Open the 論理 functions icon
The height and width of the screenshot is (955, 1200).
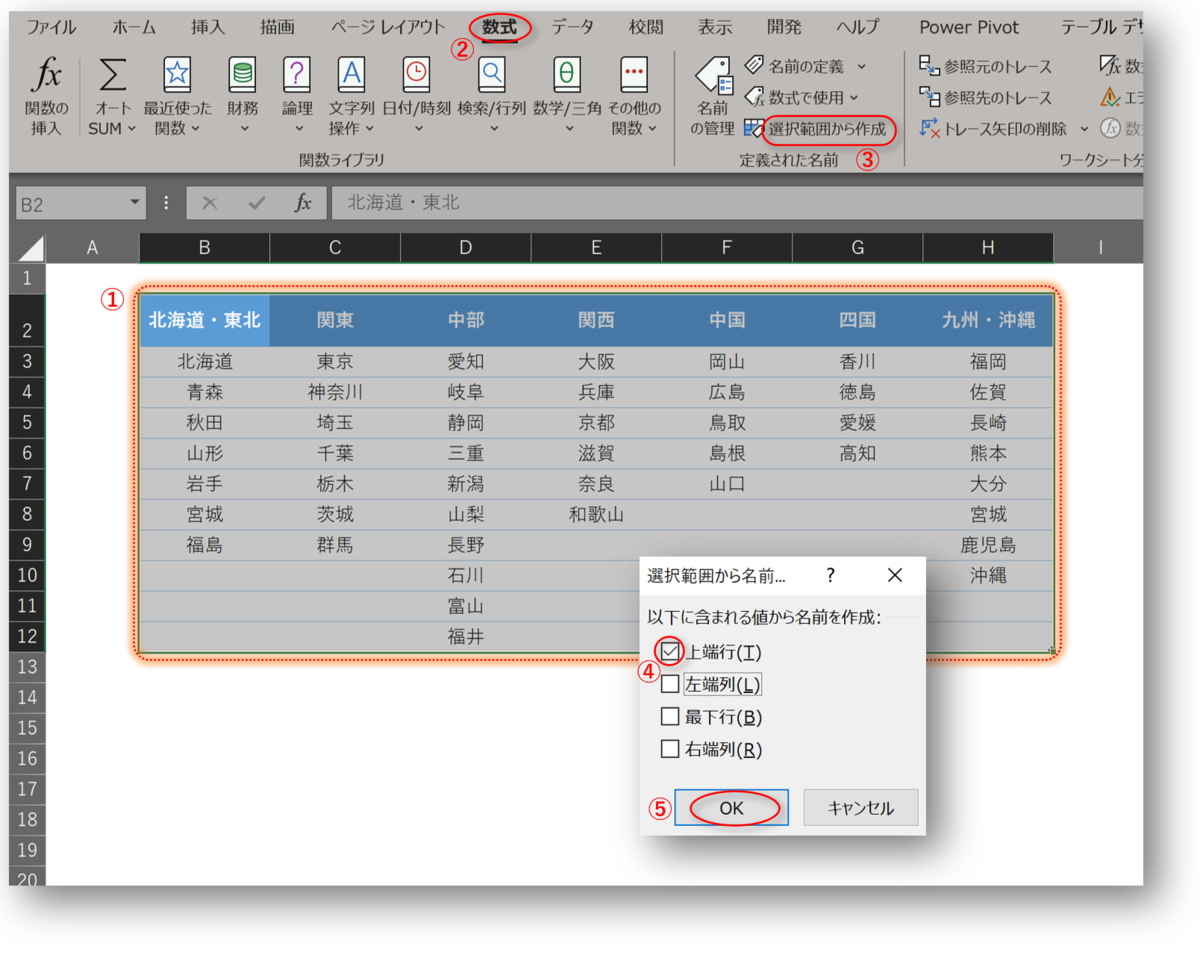(297, 75)
